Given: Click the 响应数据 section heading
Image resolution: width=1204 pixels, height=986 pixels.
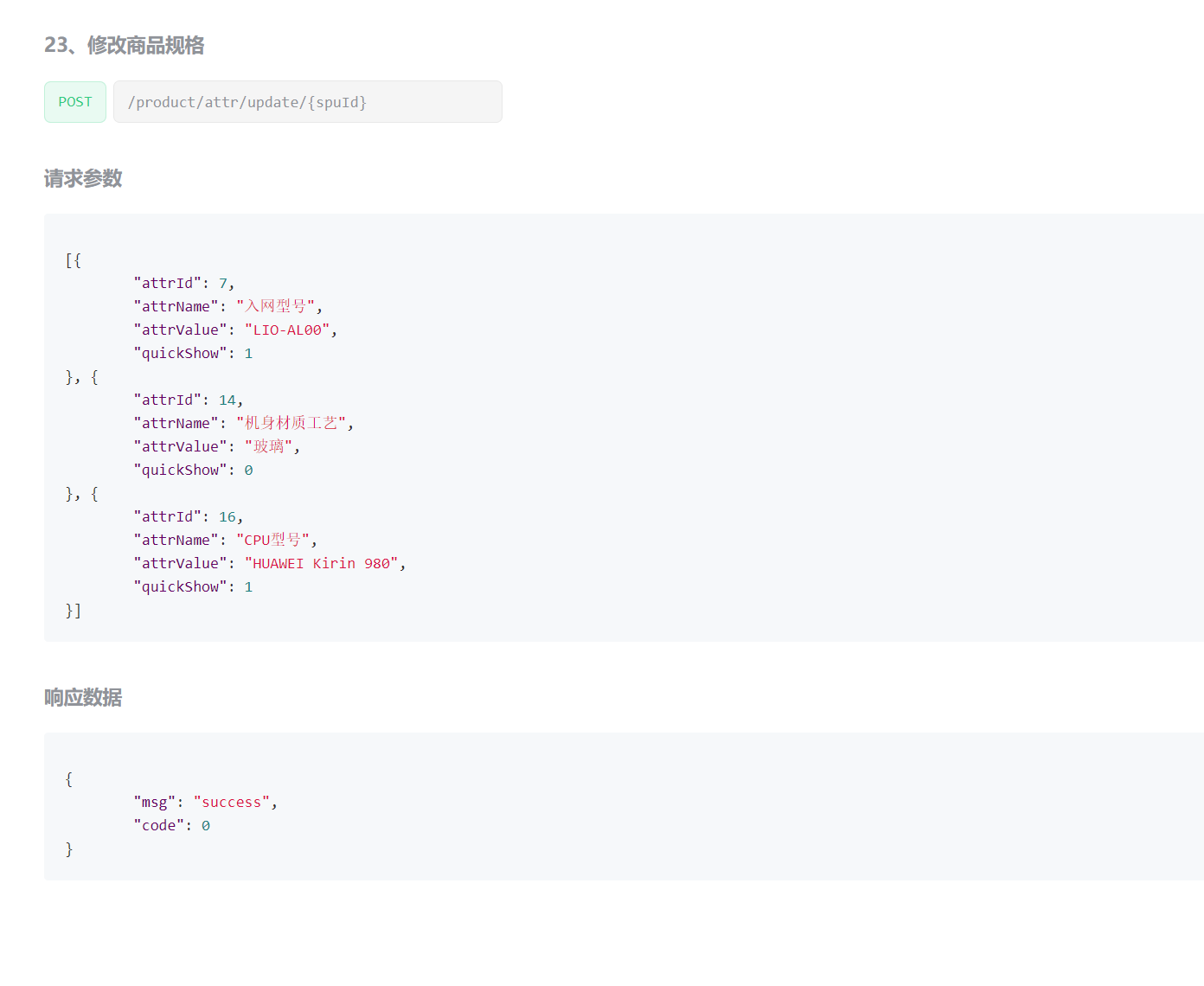Looking at the screenshot, I should pos(83,698).
